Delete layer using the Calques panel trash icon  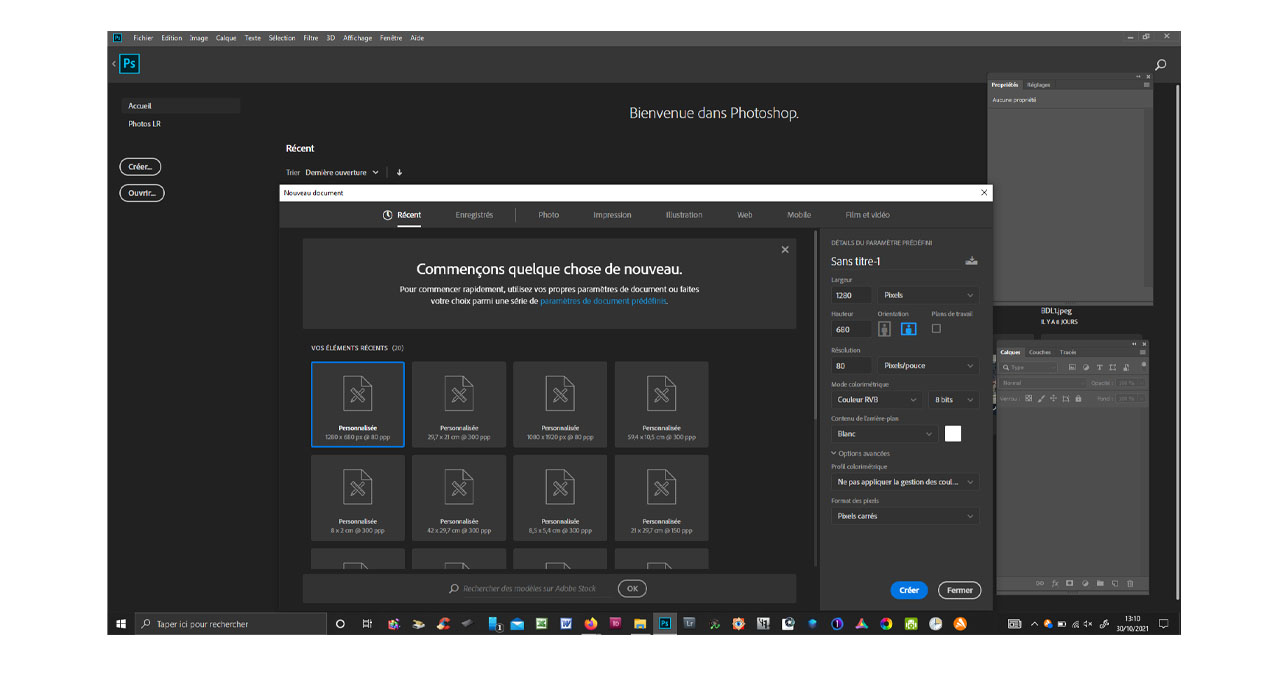pyautogui.click(x=1130, y=583)
